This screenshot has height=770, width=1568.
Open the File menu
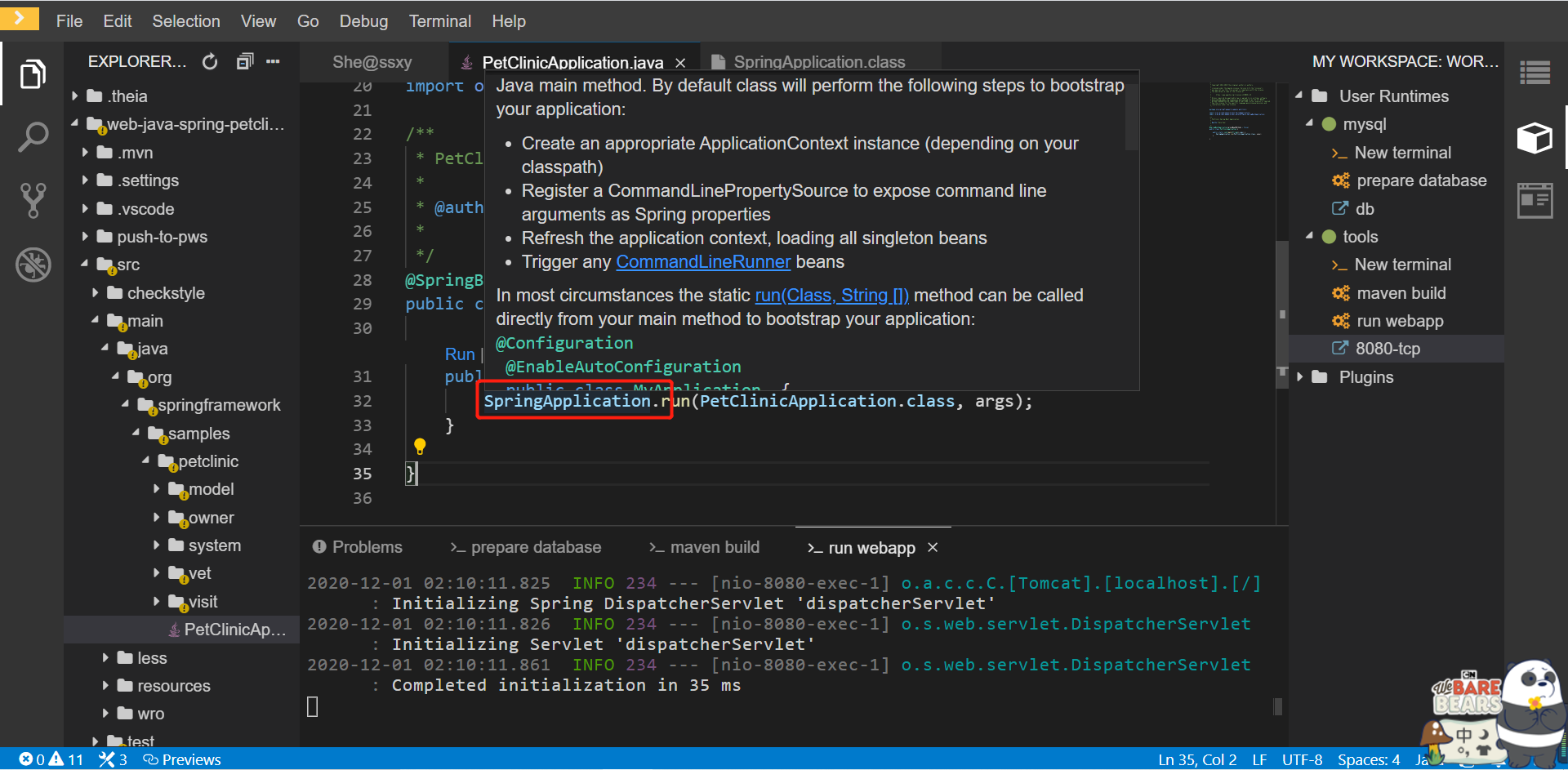[69, 21]
